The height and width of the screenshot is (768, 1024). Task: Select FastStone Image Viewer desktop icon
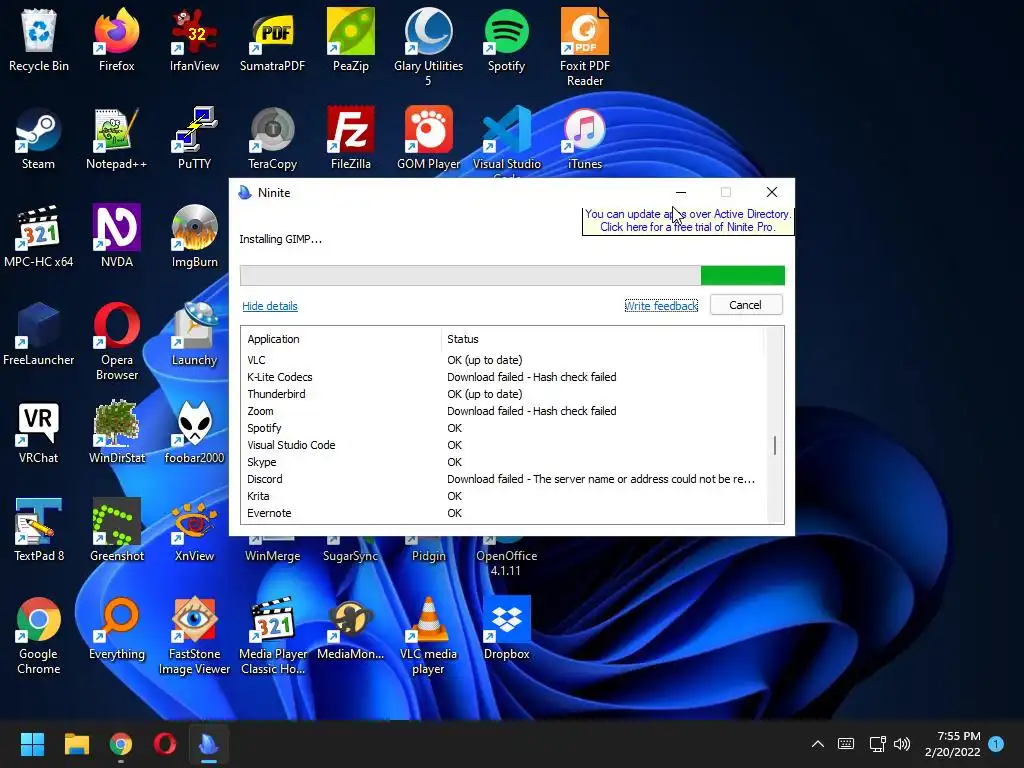click(x=194, y=635)
